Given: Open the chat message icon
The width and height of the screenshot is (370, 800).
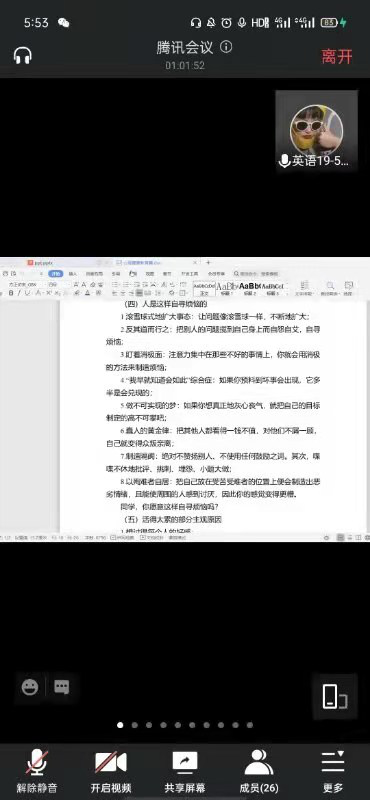Looking at the screenshot, I should pos(62,687).
